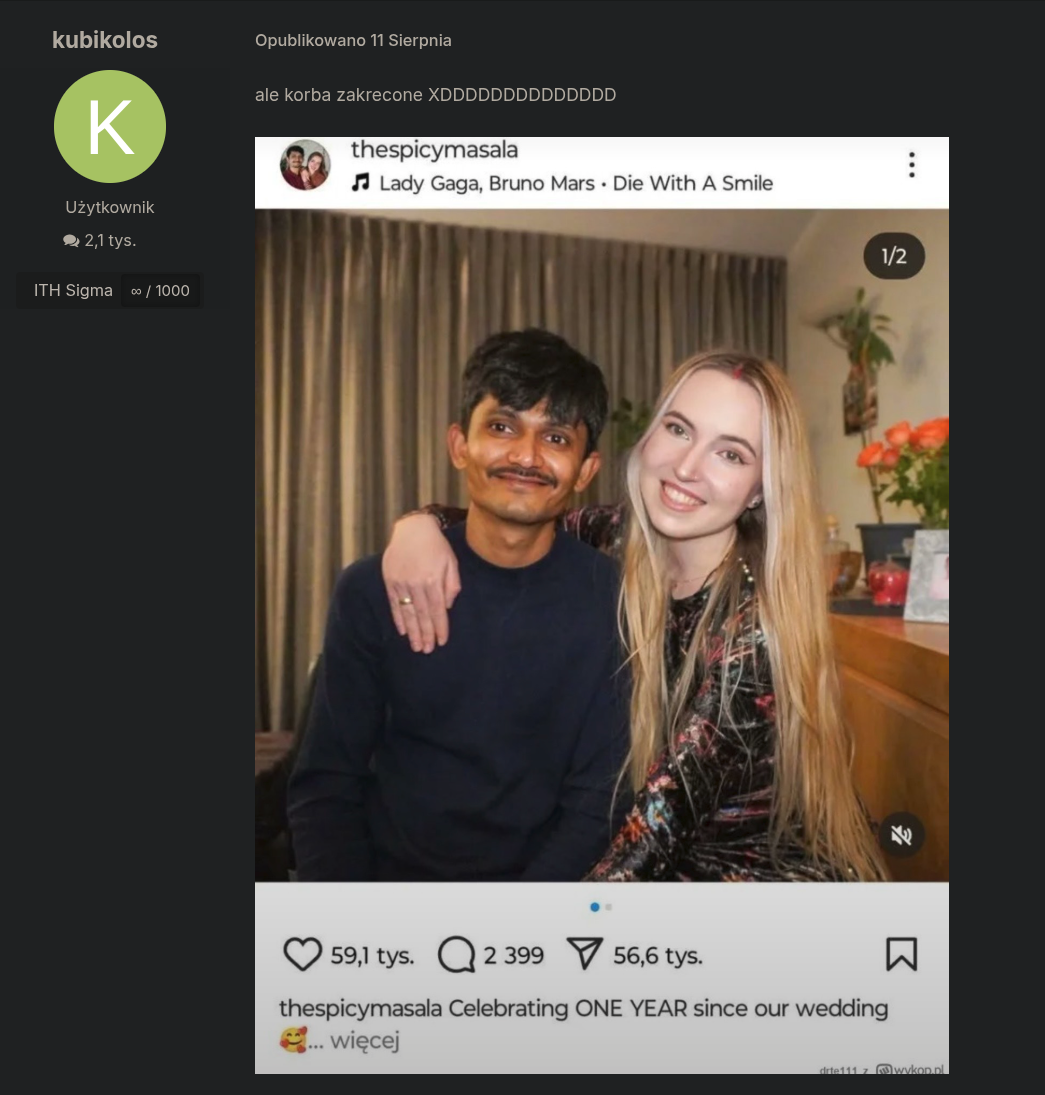This screenshot has width=1045, height=1095.
Task: Open comments via speech bubble icon
Action: (456, 955)
